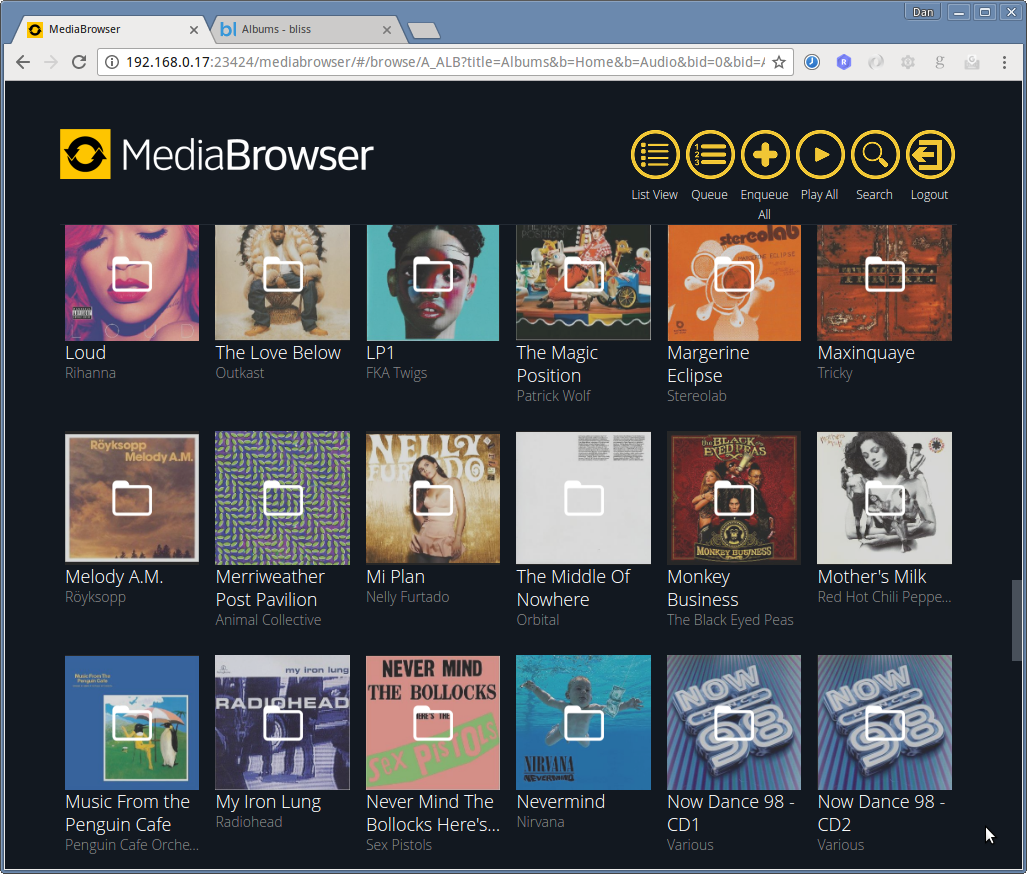This screenshot has width=1027, height=874.
Task: Click the purple R extension icon
Action: pos(844,62)
